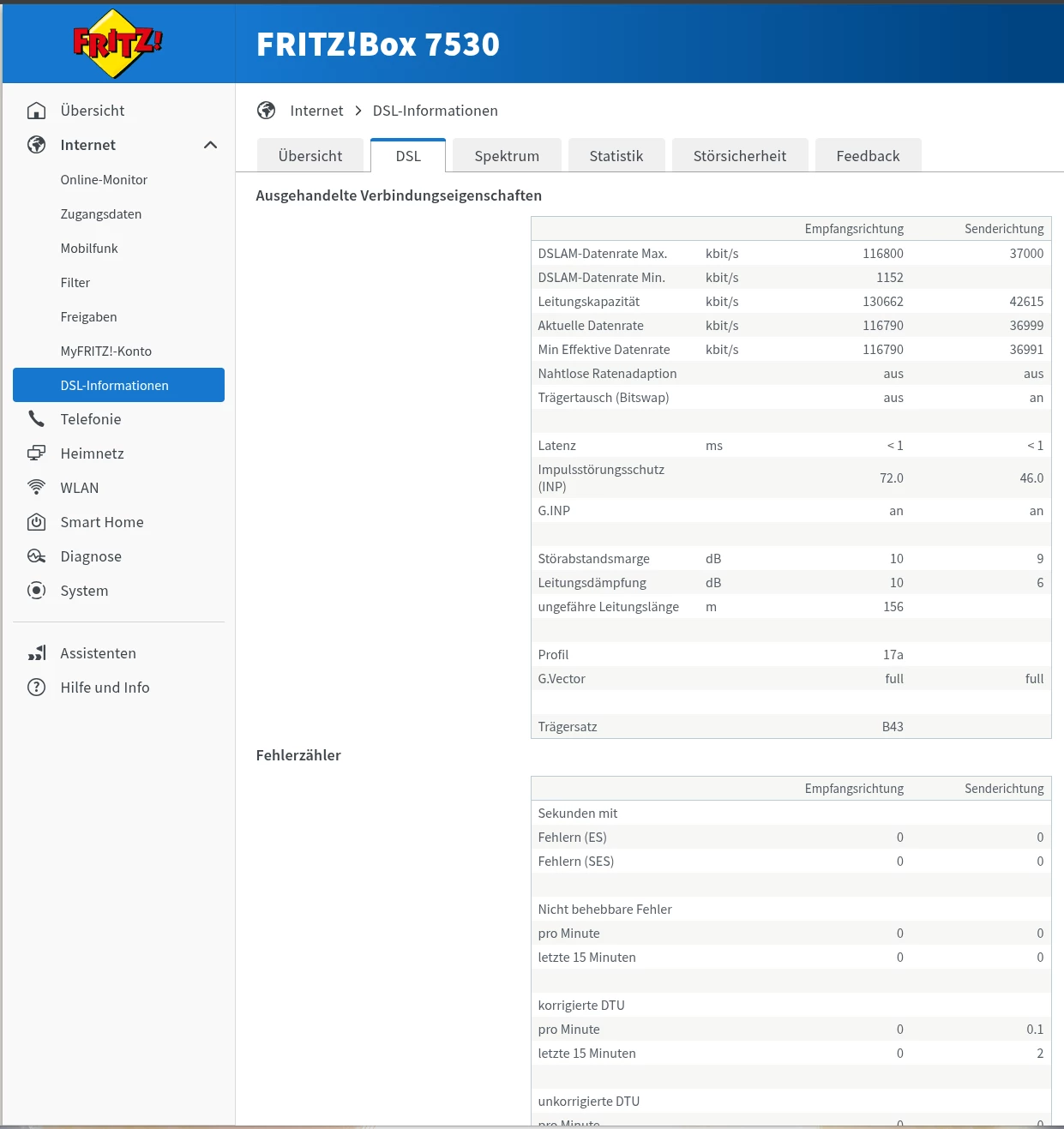1064x1129 pixels.
Task: Click the Telefonie phone icon
Action: [36, 419]
